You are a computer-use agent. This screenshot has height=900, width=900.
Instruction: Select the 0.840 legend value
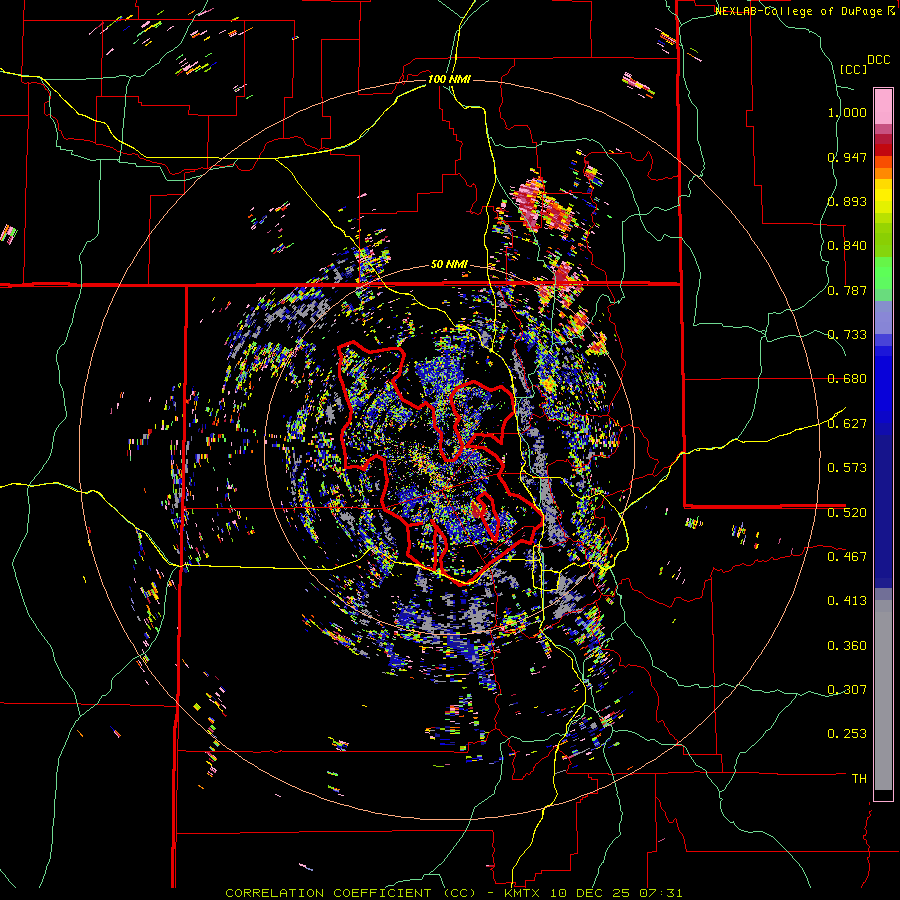[847, 246]
